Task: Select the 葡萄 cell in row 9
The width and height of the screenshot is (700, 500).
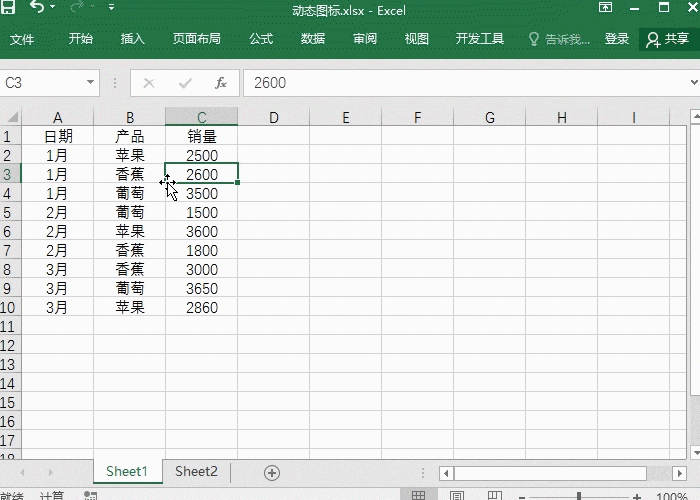Action: tap(129, 288)
